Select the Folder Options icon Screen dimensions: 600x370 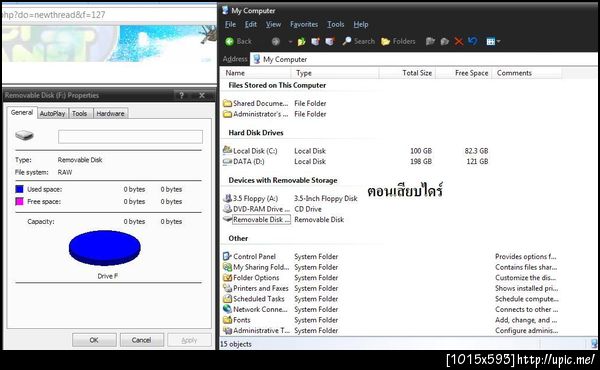227,277
